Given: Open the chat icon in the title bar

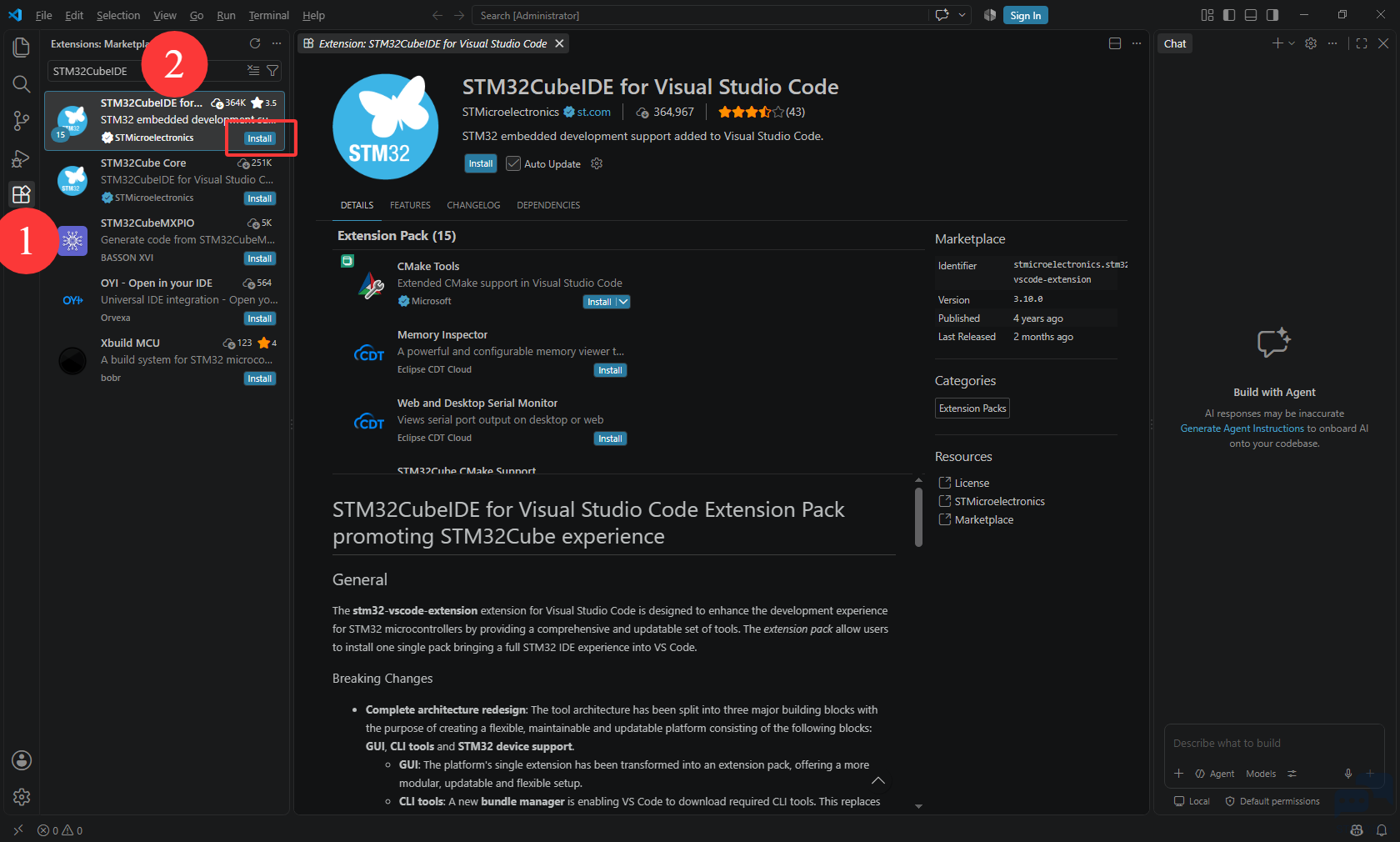Looking at the screenshot, I should point(942,15).
